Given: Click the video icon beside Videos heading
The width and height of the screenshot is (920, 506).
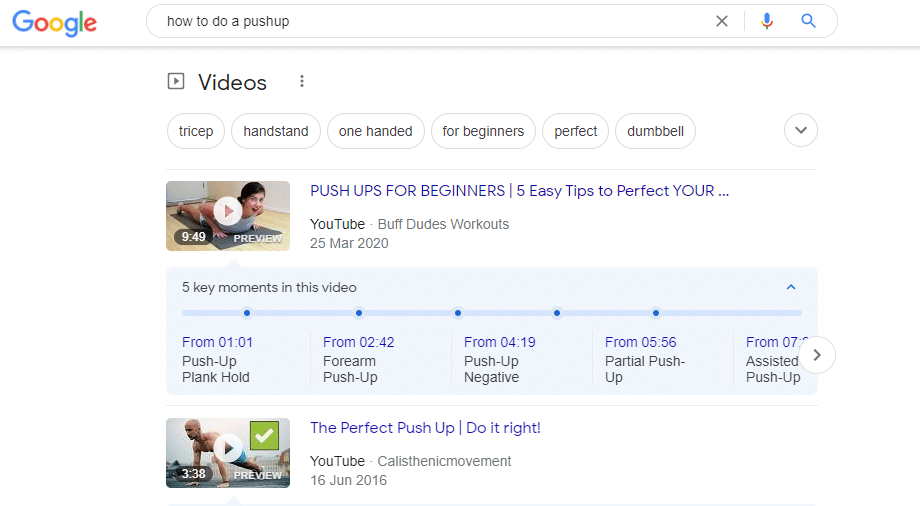Looking at the screenshot, I should 176,82.
